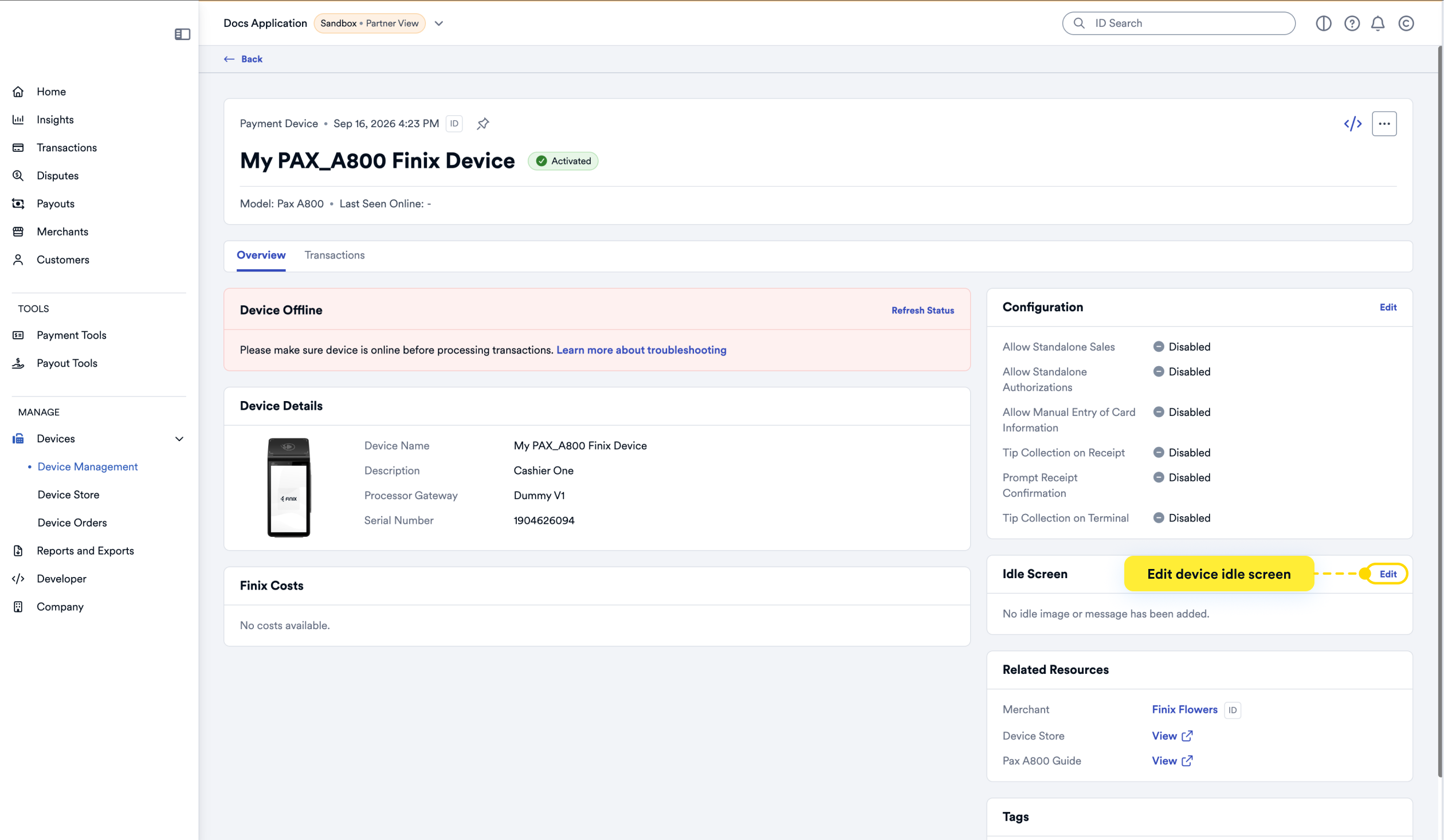Click the back arrow icon
This screenshot has height=840, width=1444.
point(229,59)
